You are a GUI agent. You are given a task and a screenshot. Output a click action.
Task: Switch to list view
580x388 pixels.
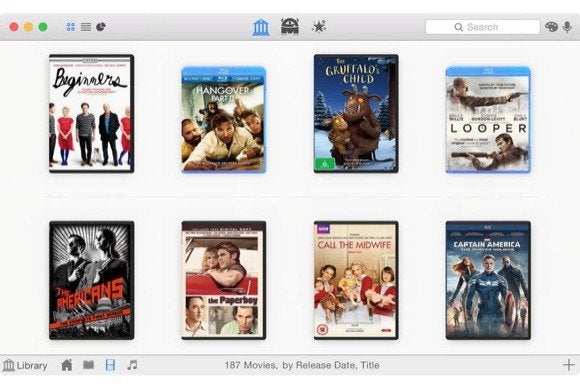[86, 27]
